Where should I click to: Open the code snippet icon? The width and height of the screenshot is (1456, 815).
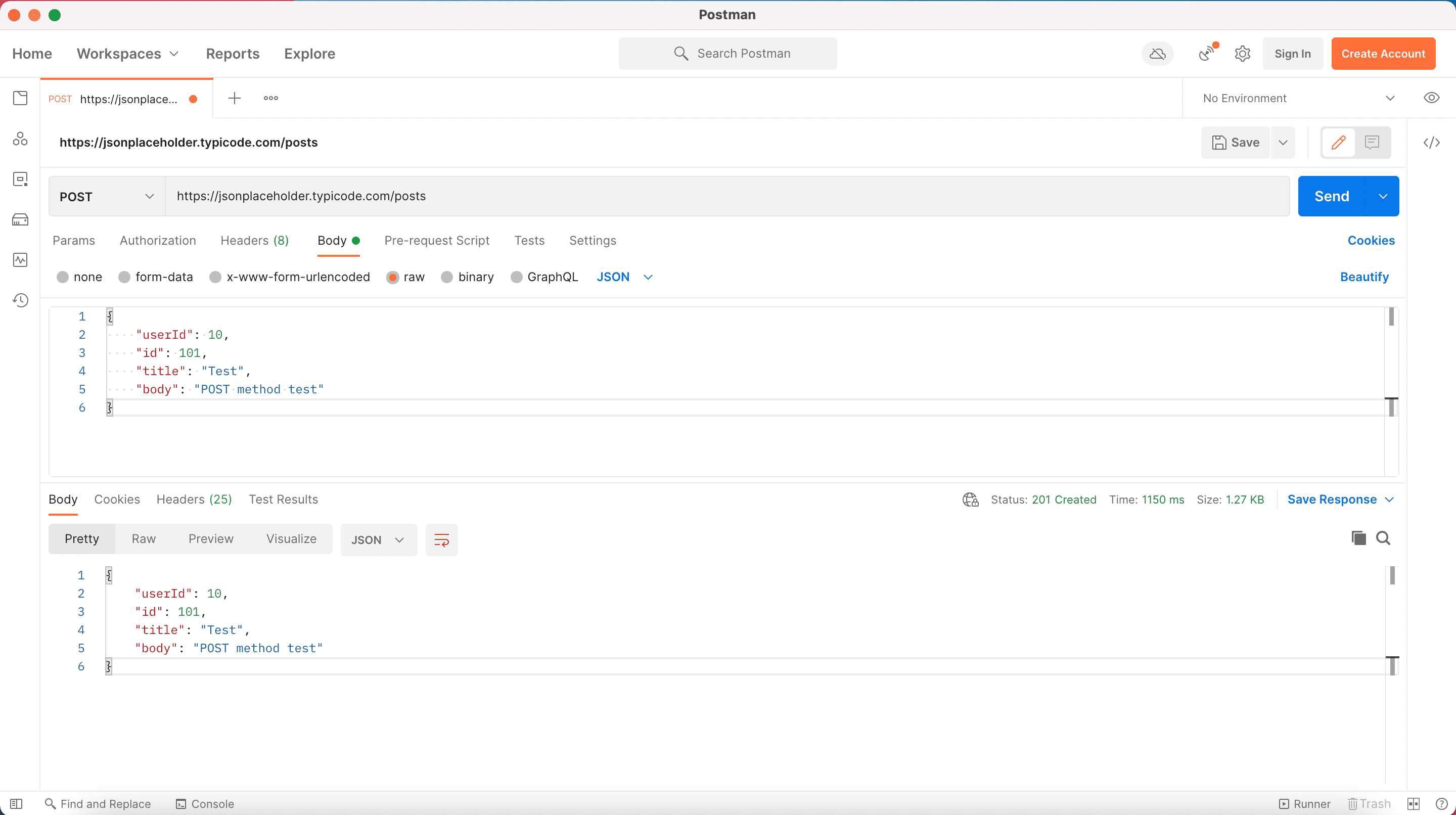point(1431,143)
